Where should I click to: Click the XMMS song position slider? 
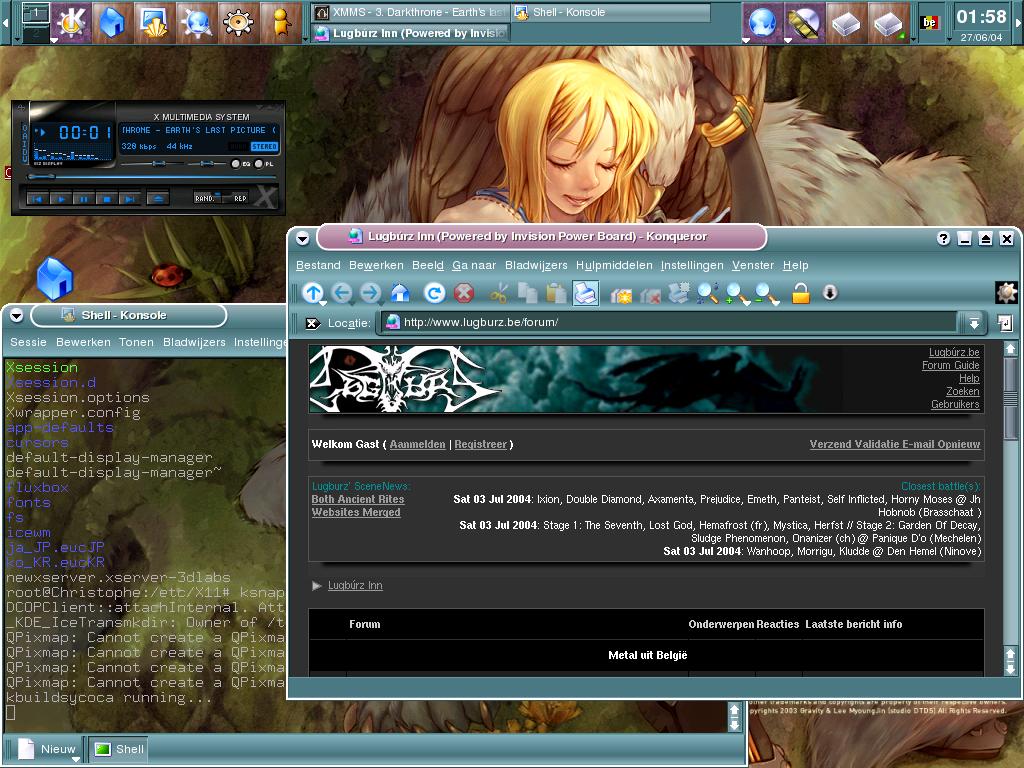(151, 176)
